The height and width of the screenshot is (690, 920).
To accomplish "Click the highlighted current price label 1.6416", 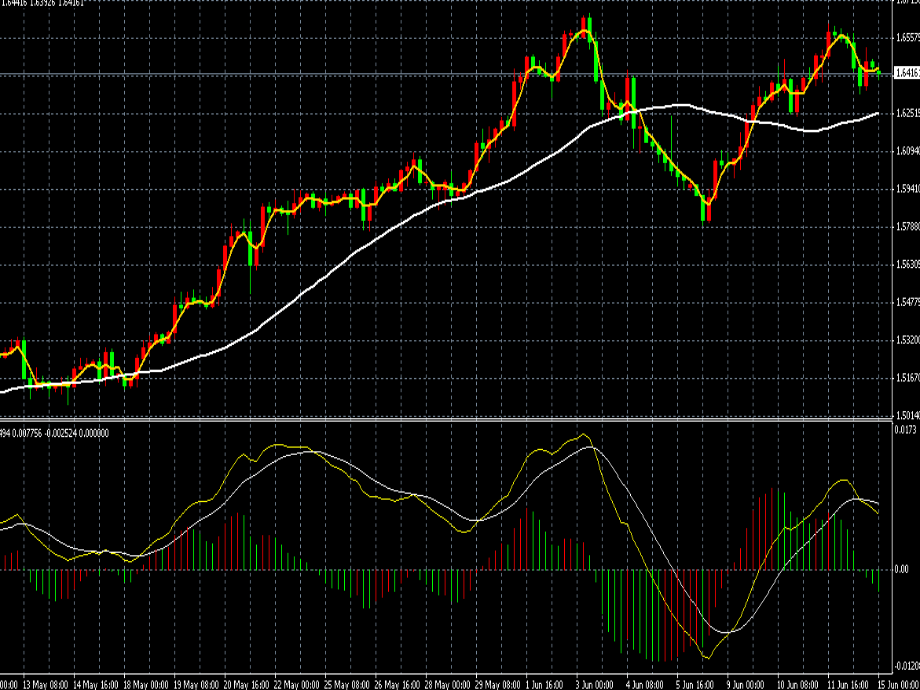I will pyautogui.click(x=907, y=73).
